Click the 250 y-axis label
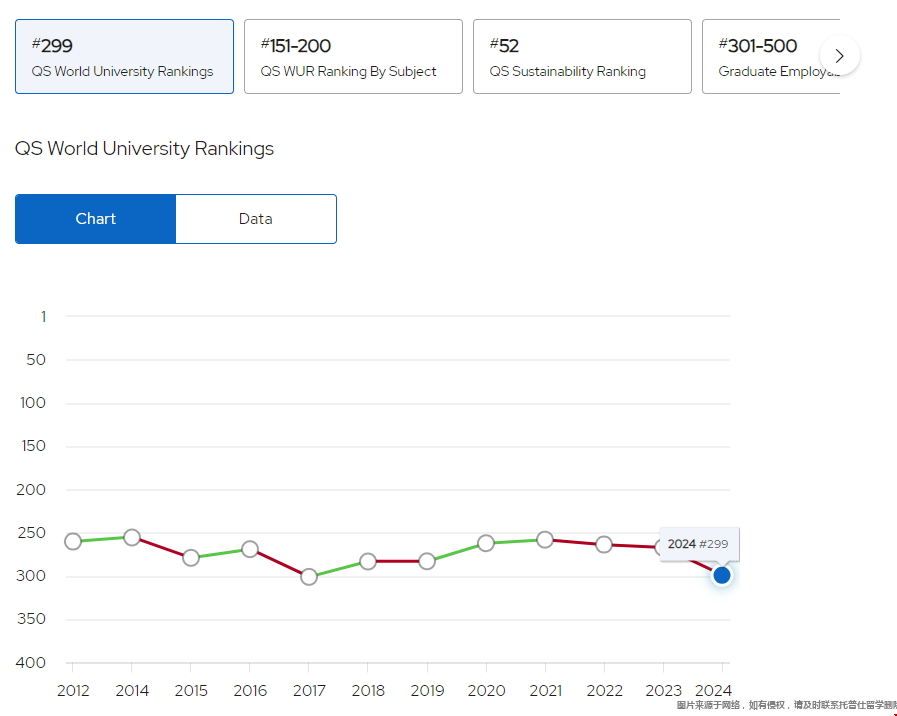Image resolution: width=897 pixels, height=716 pixels. point(33,533)
